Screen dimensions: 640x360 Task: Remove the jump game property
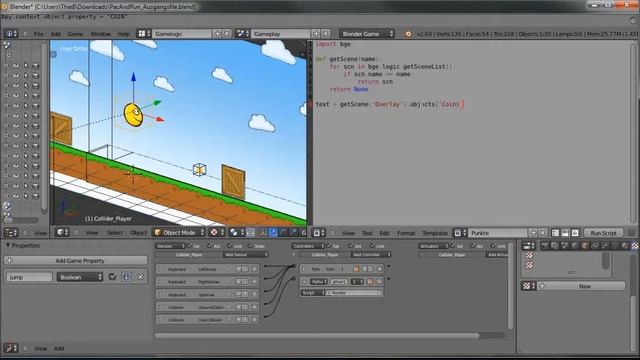(x=140, y=277)
